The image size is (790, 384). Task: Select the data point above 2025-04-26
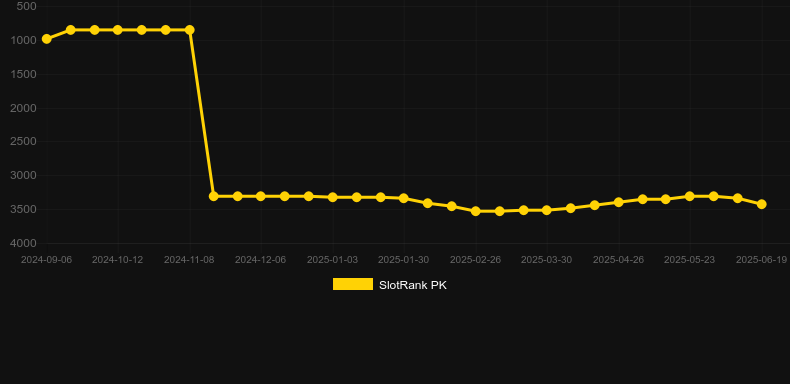point(619,202)
